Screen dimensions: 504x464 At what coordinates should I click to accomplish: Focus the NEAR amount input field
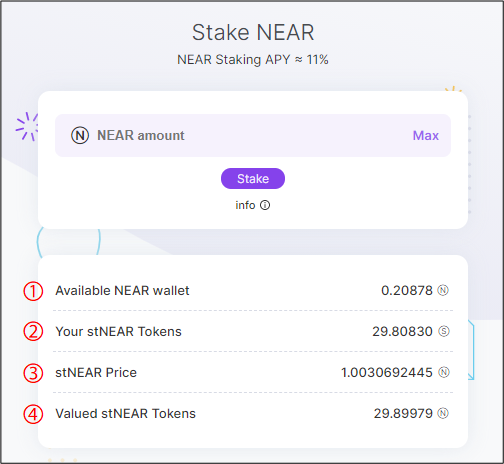coord(253,135)
